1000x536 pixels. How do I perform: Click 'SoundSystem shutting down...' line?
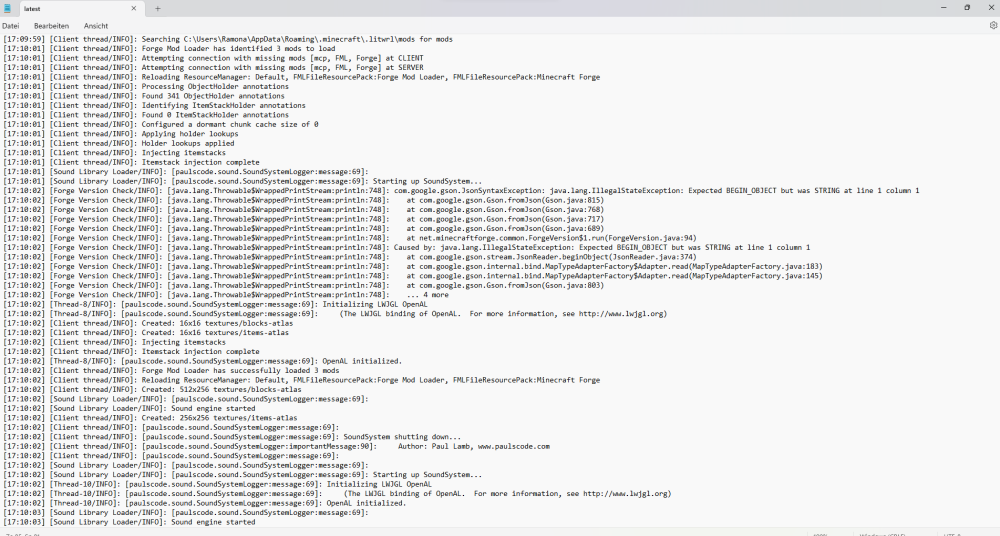click(x=232, y=437)
